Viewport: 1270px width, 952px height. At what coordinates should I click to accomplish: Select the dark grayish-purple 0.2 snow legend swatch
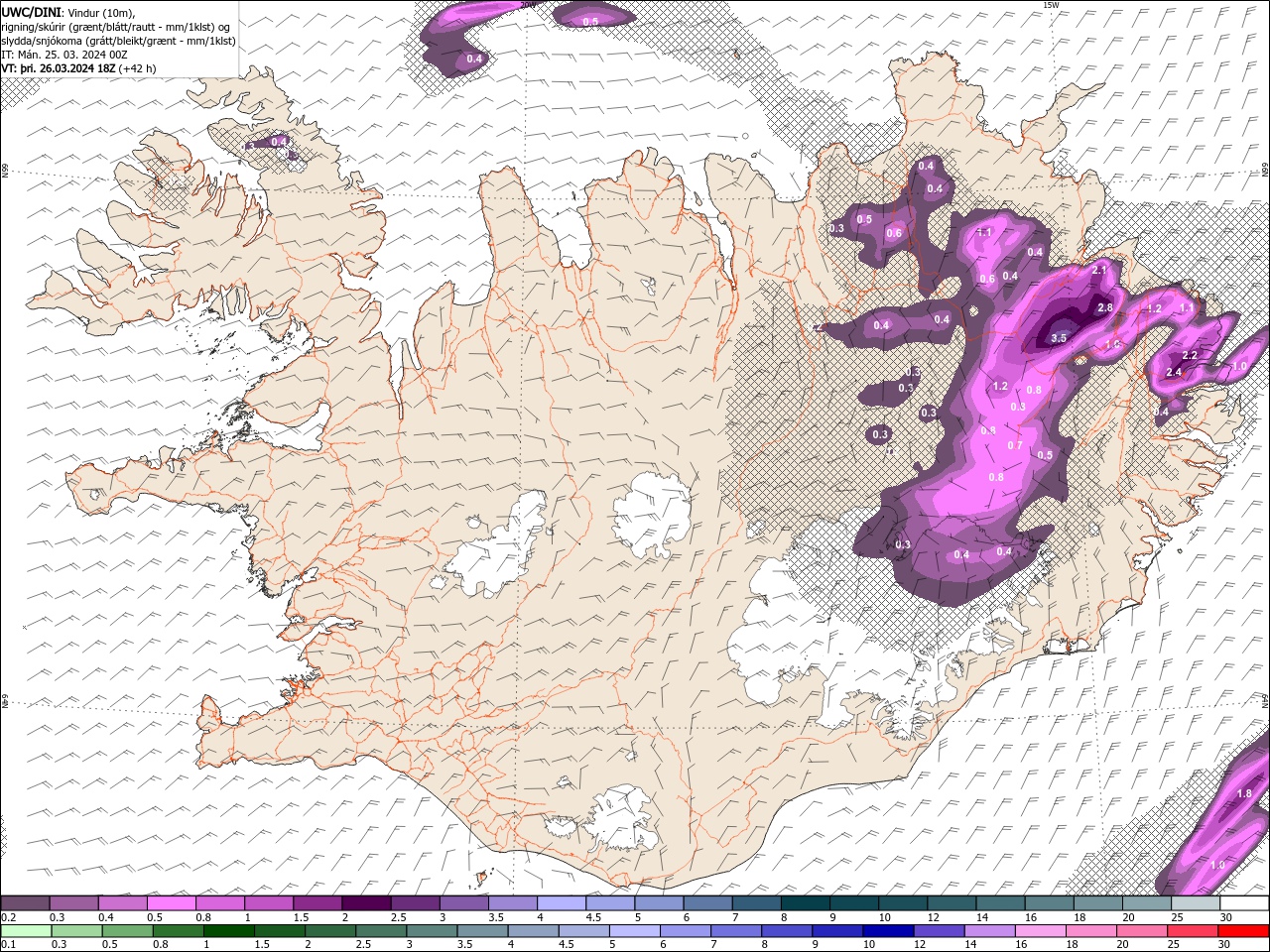tap(25, 902)
